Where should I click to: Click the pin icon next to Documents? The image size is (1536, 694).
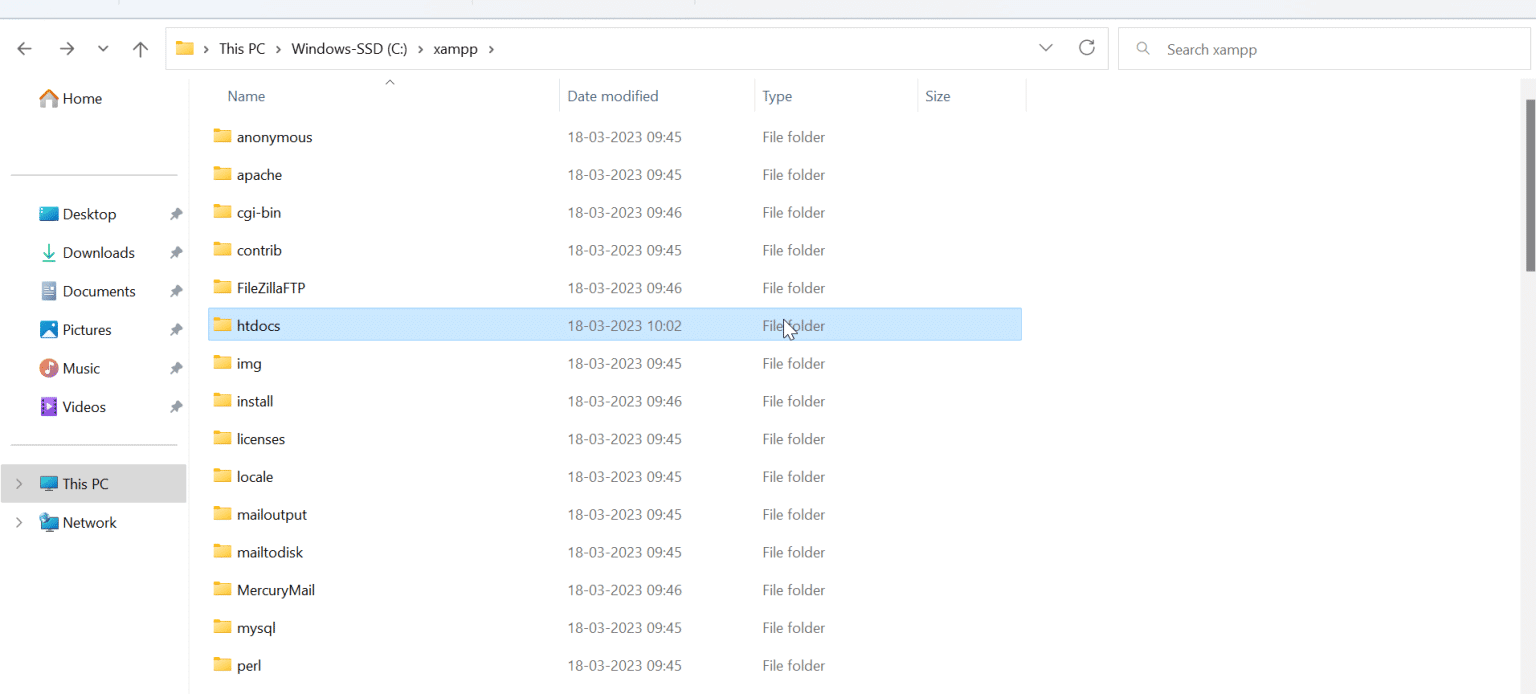pyautogui.click(x=175, y=291)
